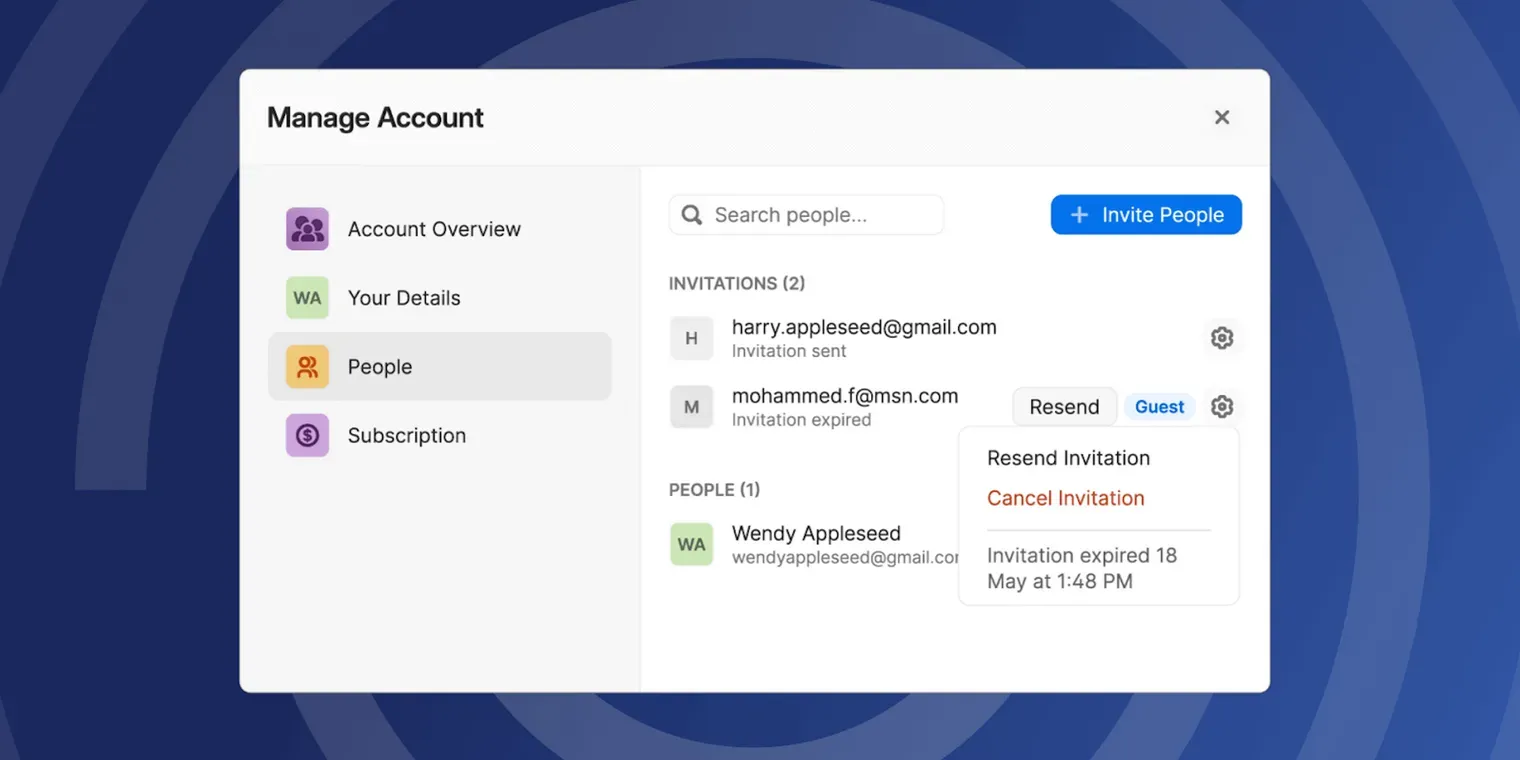Click the M avatar for Mohammed's invitation

point(691,407)
